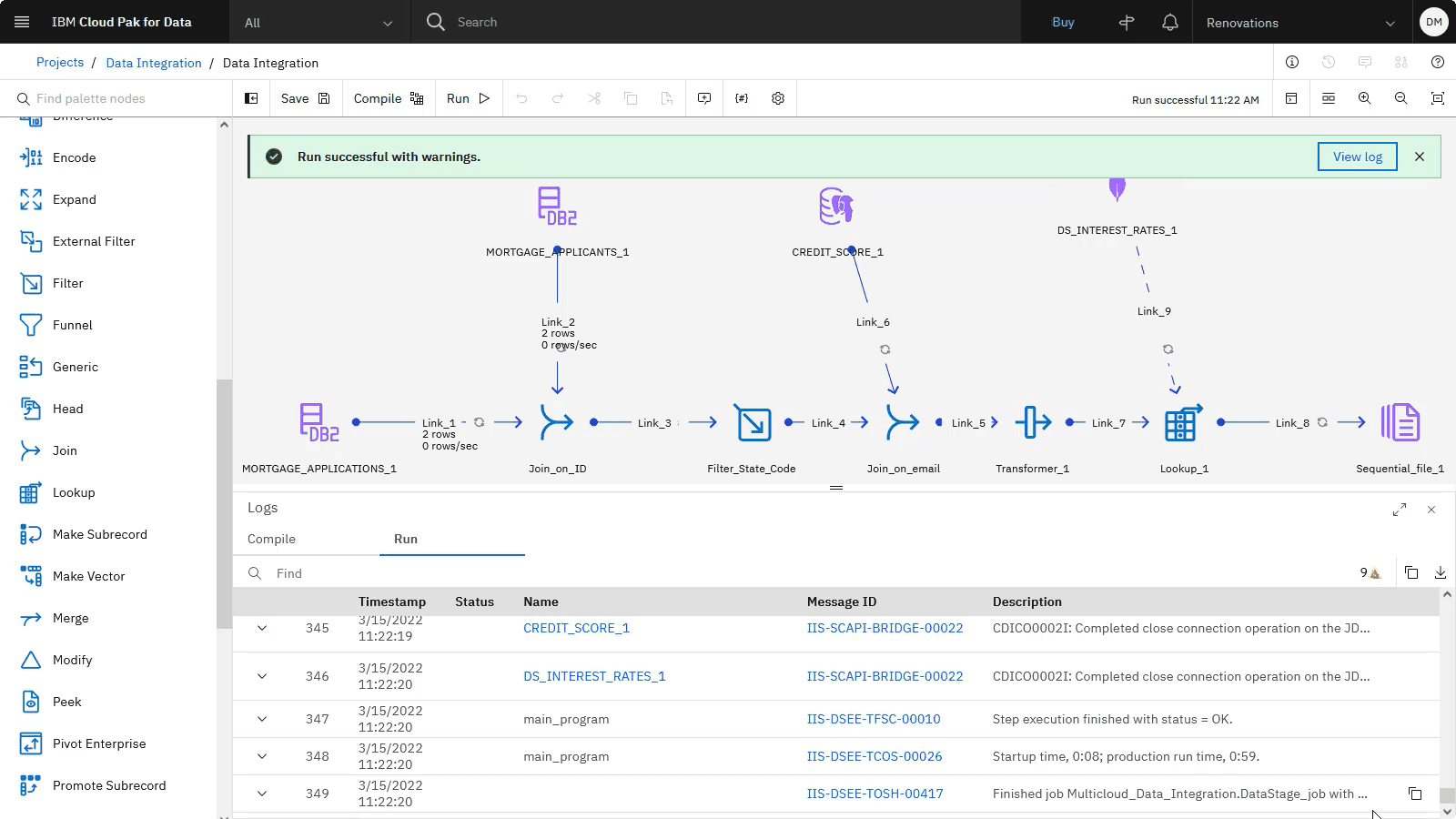Open DS_INTEREST_RATES_1 log name link
This screenshot has width=1456, height=819.
pos(594,676)
